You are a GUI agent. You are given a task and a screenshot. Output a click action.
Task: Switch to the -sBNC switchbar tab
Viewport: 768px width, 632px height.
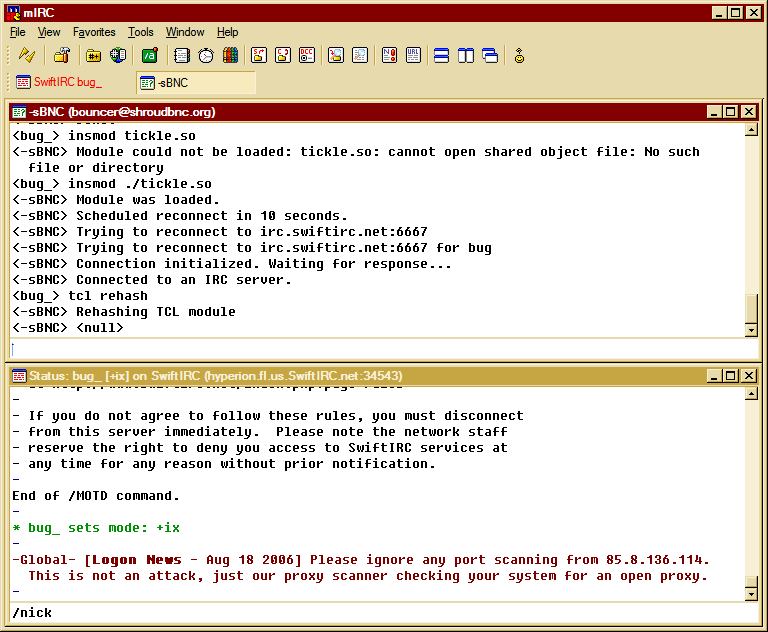(196, 82)
